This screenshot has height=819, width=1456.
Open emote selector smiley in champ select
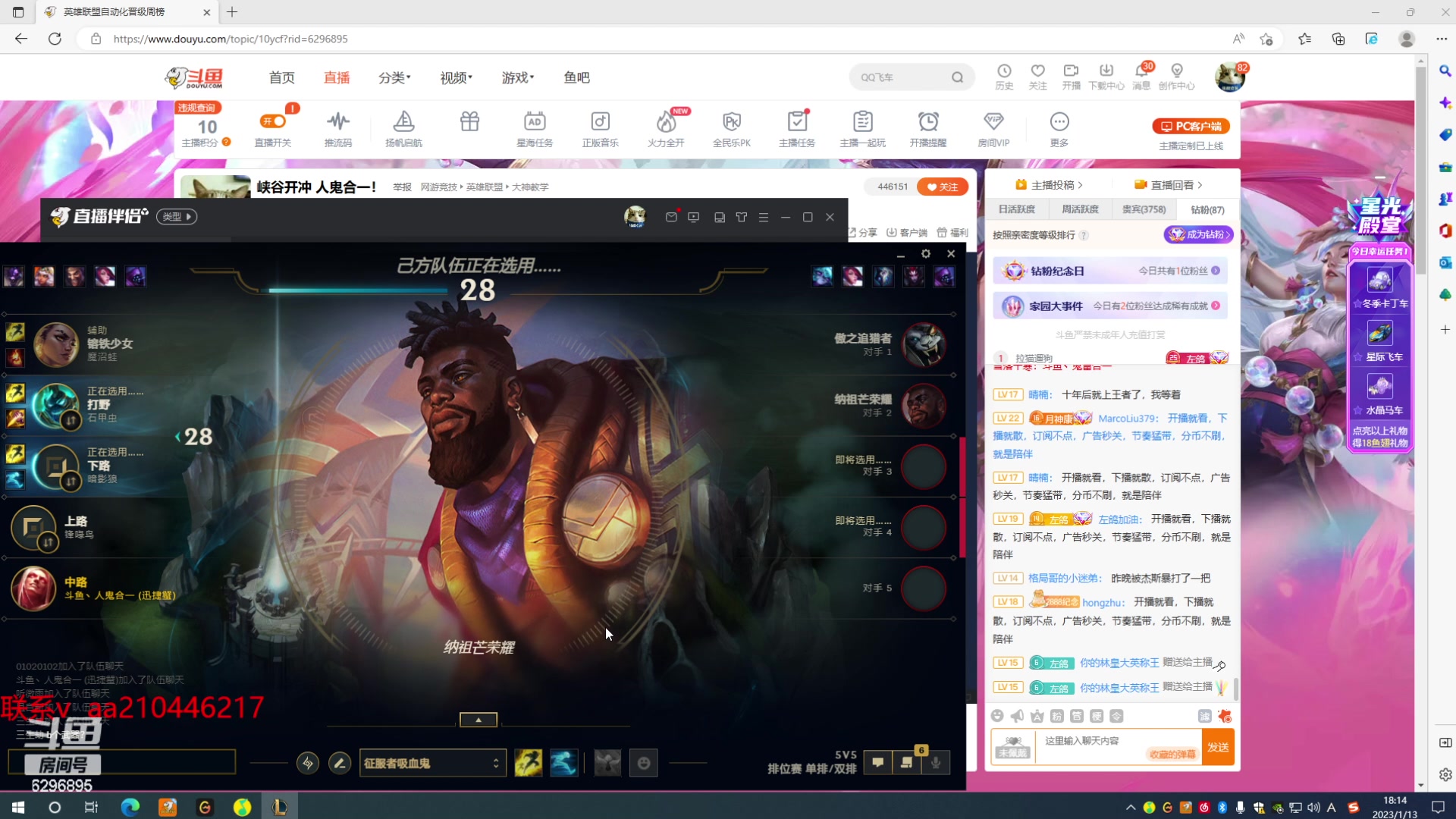pyautogui.click(x=644, y=763)
